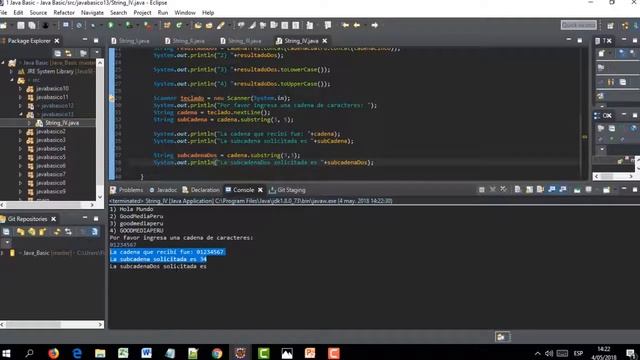640x360 pixels.
Task: Click the Open Perspective icon near Quick Access
Action: tap(610, 25)
